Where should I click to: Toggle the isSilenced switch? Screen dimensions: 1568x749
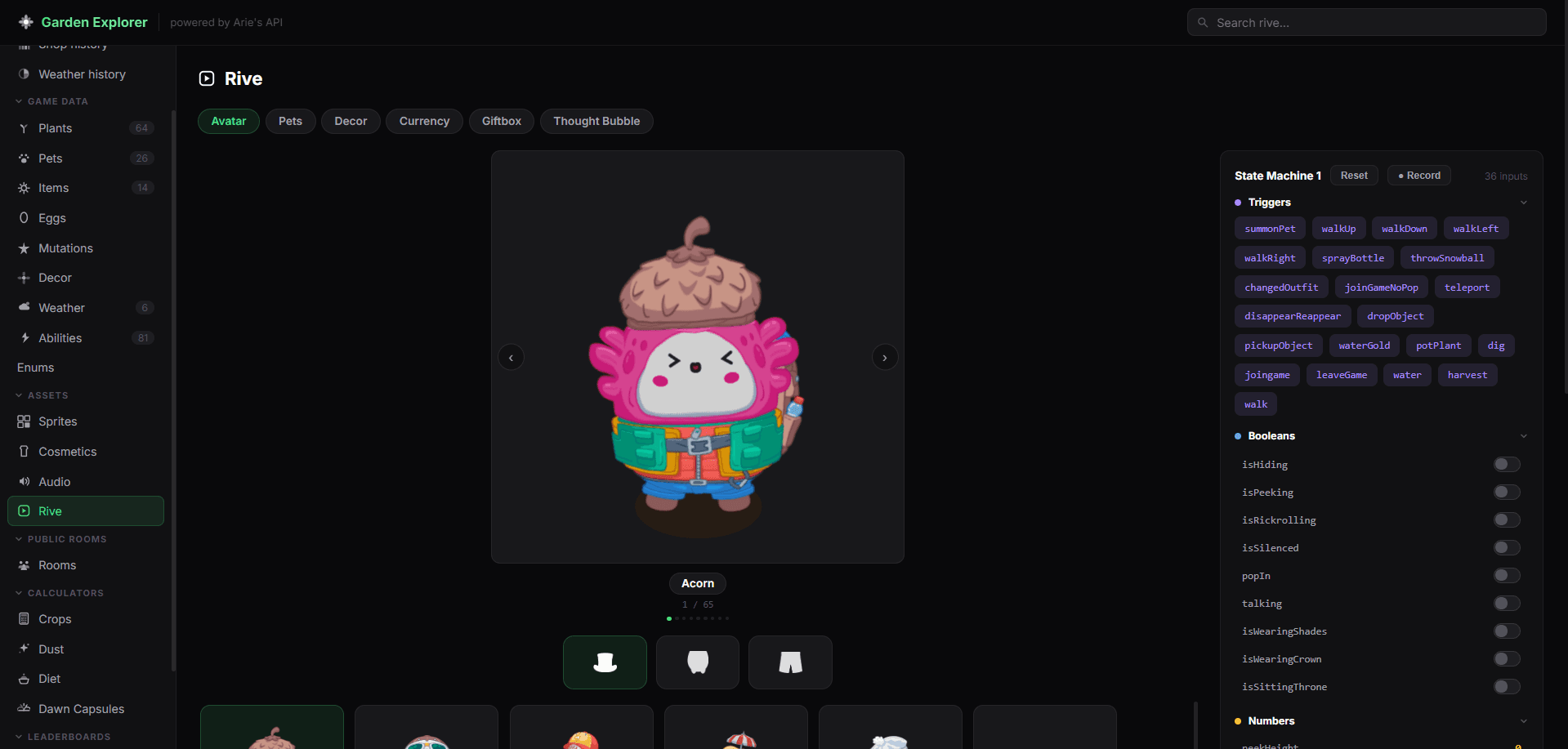click(x=1507, y=548)
